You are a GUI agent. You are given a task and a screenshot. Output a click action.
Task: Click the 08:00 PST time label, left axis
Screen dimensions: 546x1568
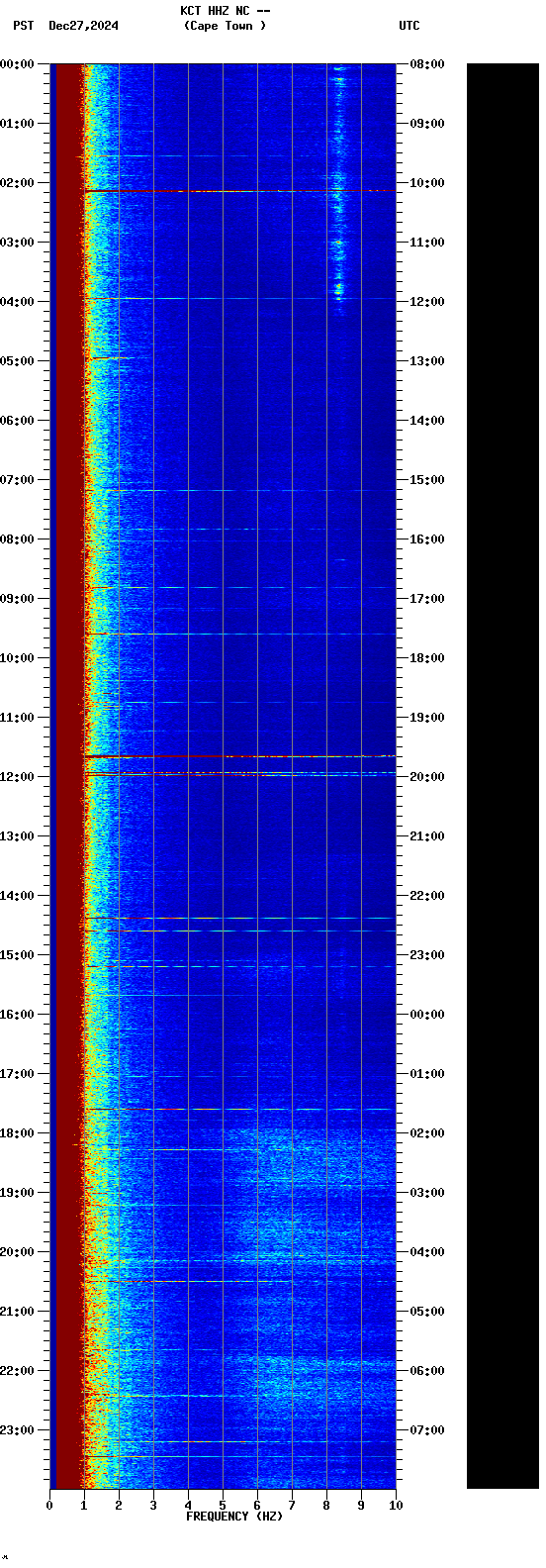[18, 539]
